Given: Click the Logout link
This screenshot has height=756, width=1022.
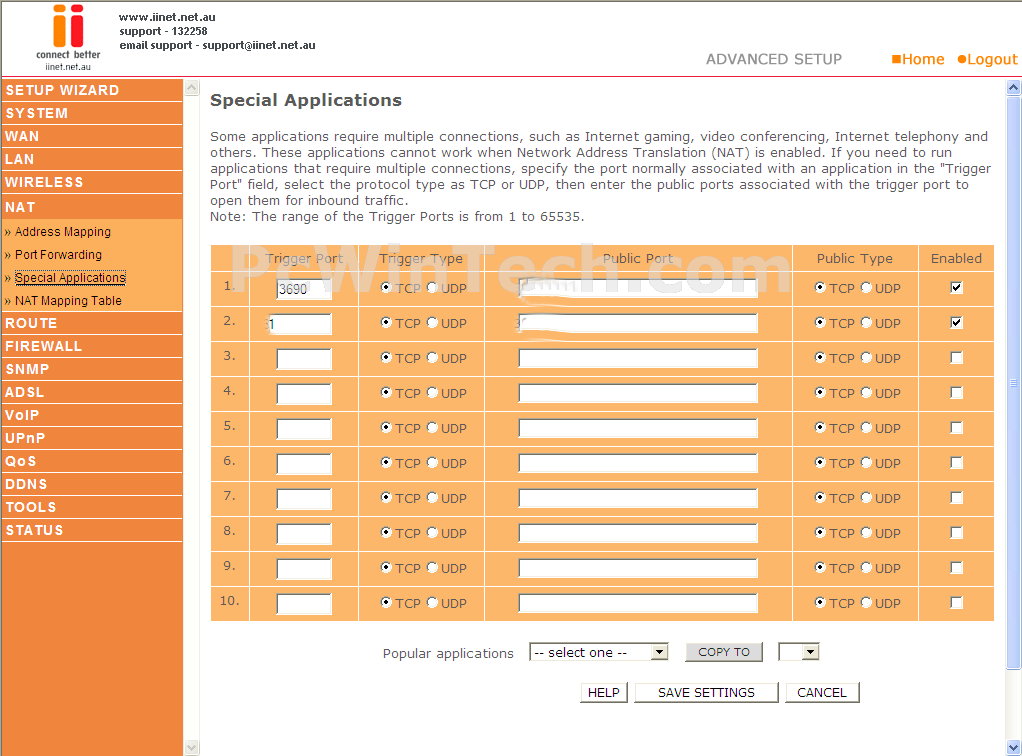Looking at the screenshot, I should coord(987,59).
